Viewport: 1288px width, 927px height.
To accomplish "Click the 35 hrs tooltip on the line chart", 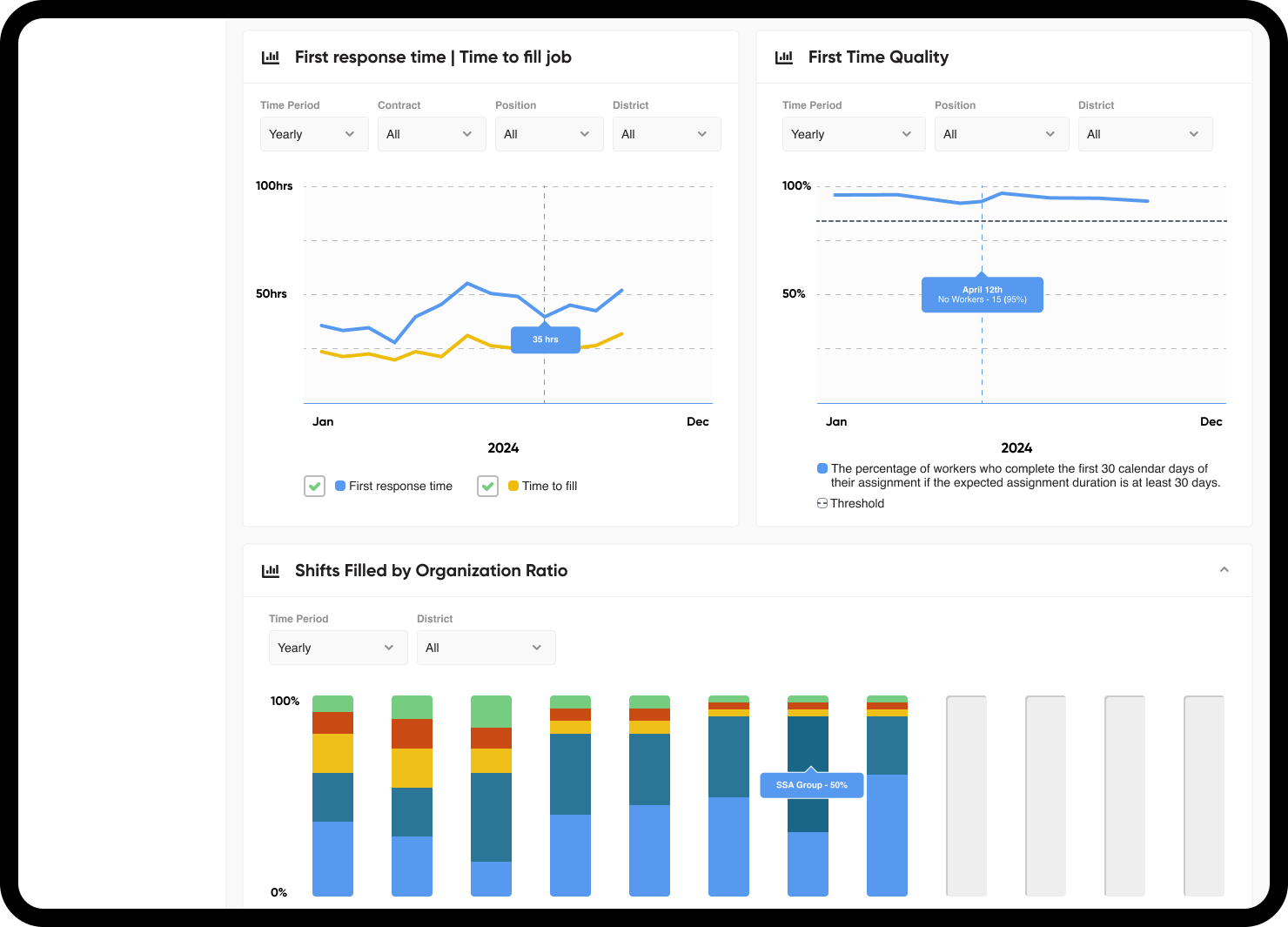I will (546, 339).
